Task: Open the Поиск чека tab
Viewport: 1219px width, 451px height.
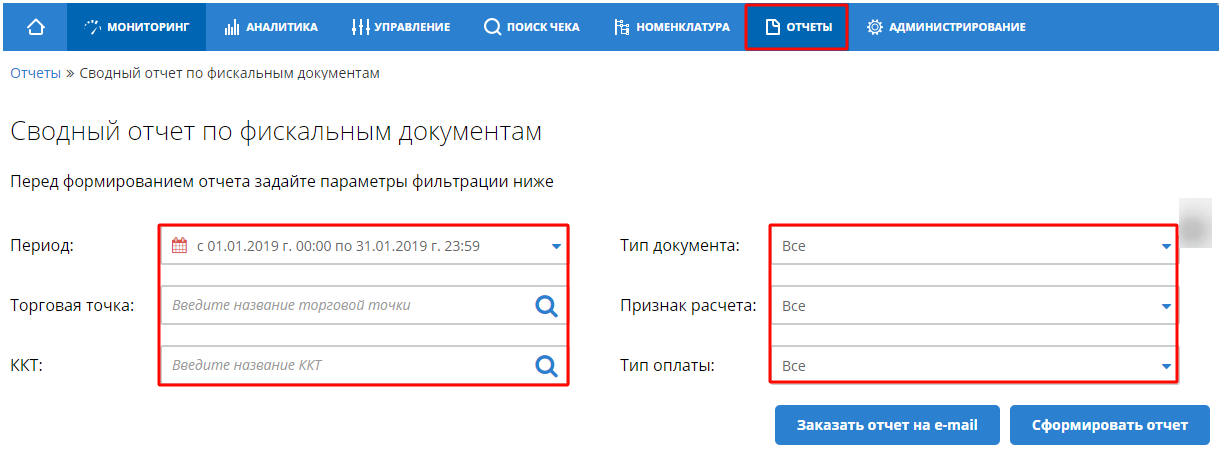Action: point(531,27)
